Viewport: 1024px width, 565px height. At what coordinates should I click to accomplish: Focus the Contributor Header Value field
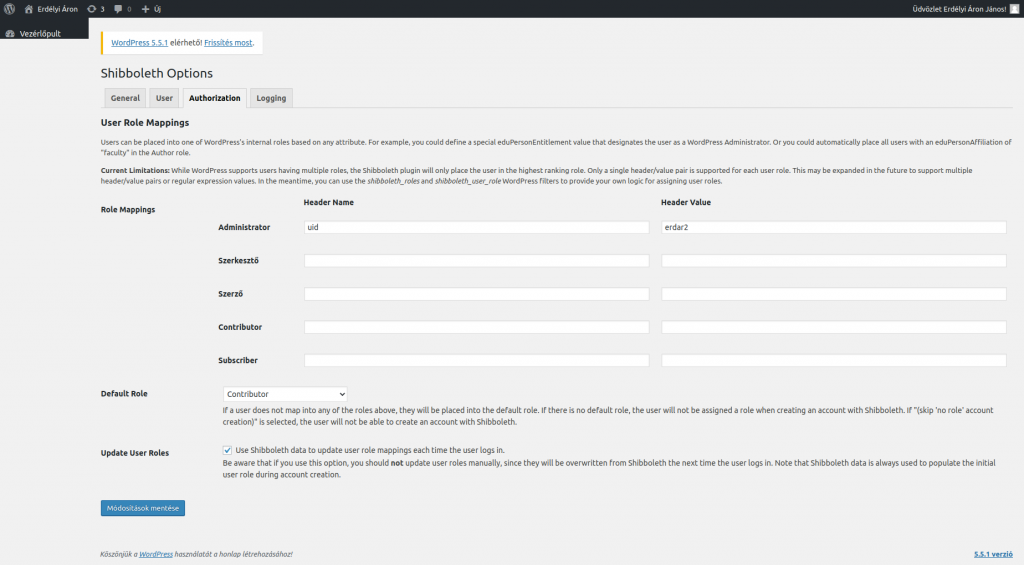834,327
